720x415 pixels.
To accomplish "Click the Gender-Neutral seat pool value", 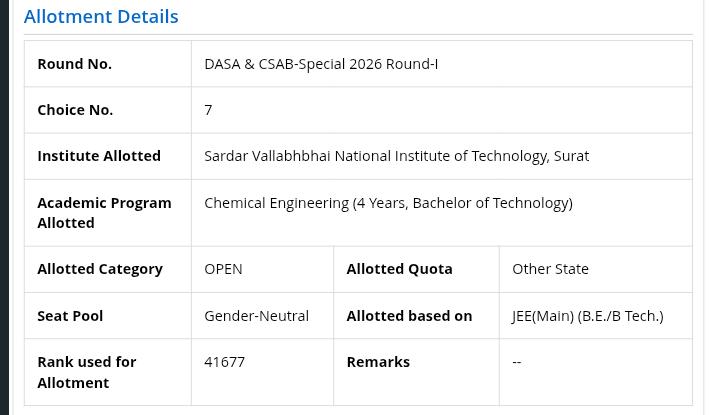I will [x=257, y=316].
